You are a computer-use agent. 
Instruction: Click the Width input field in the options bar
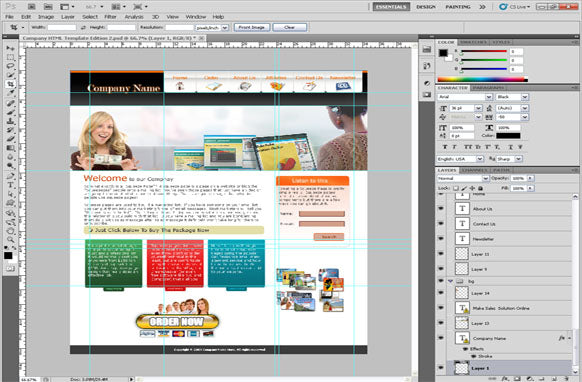[x=62, y=27]
